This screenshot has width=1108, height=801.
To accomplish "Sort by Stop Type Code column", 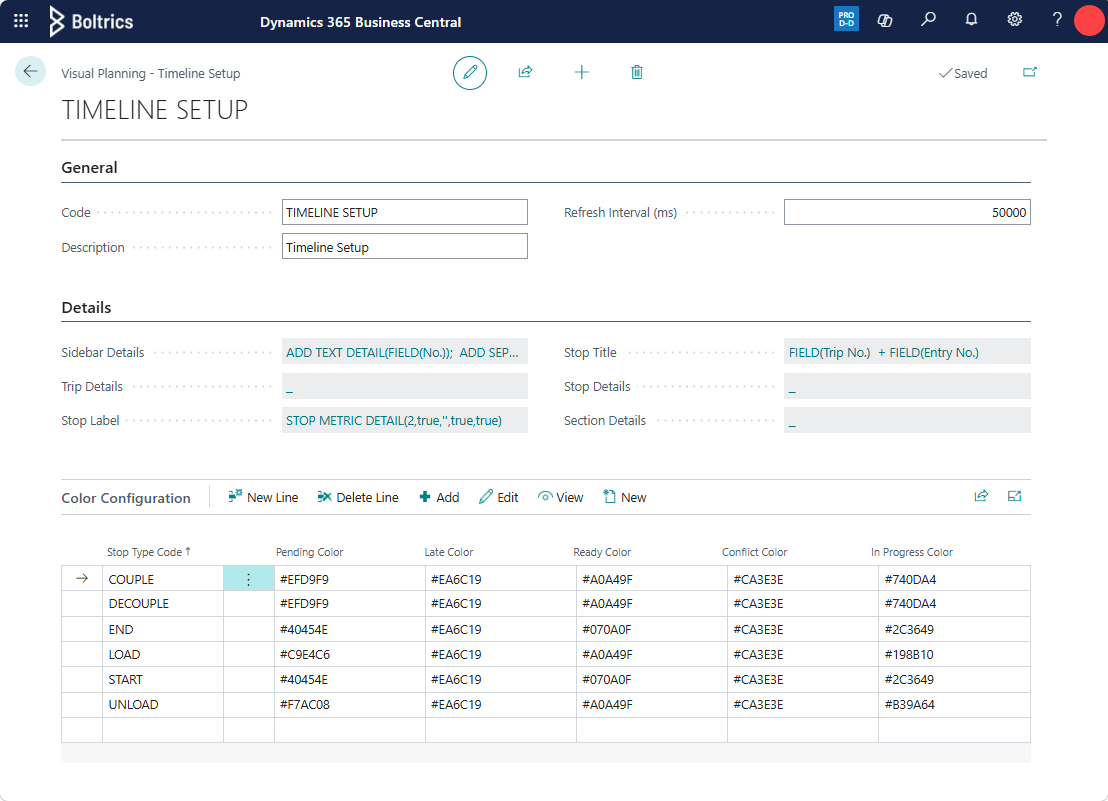I will 148,552.
